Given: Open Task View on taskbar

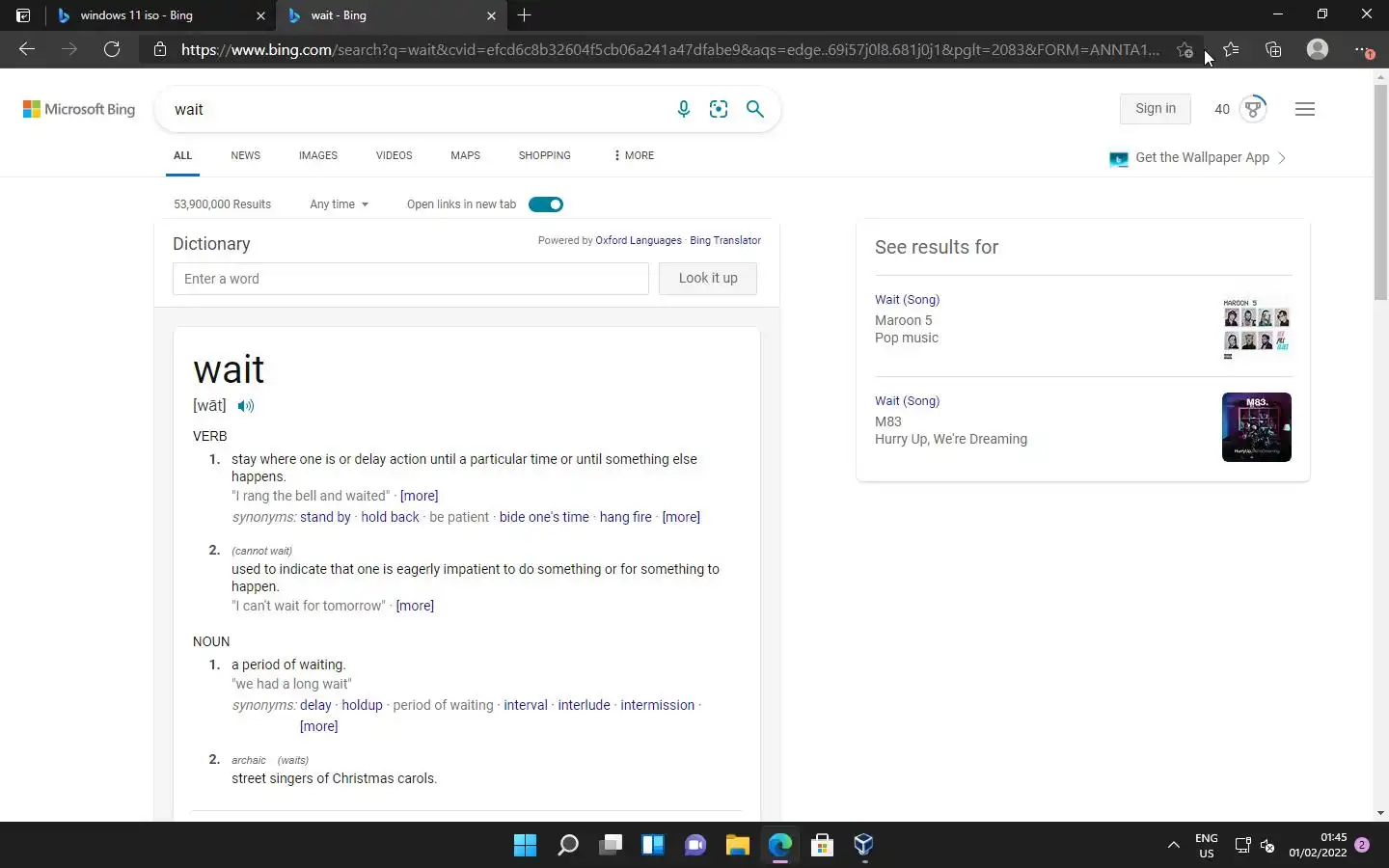Looking at the screenshot, I should pyautogui.click(x=611, y=846).
